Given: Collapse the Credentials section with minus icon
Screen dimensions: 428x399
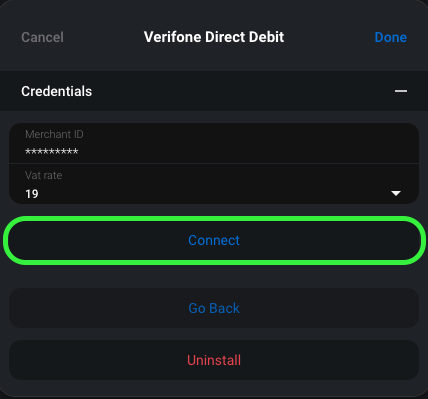Looking at the screenshot, I should [401, 91].
